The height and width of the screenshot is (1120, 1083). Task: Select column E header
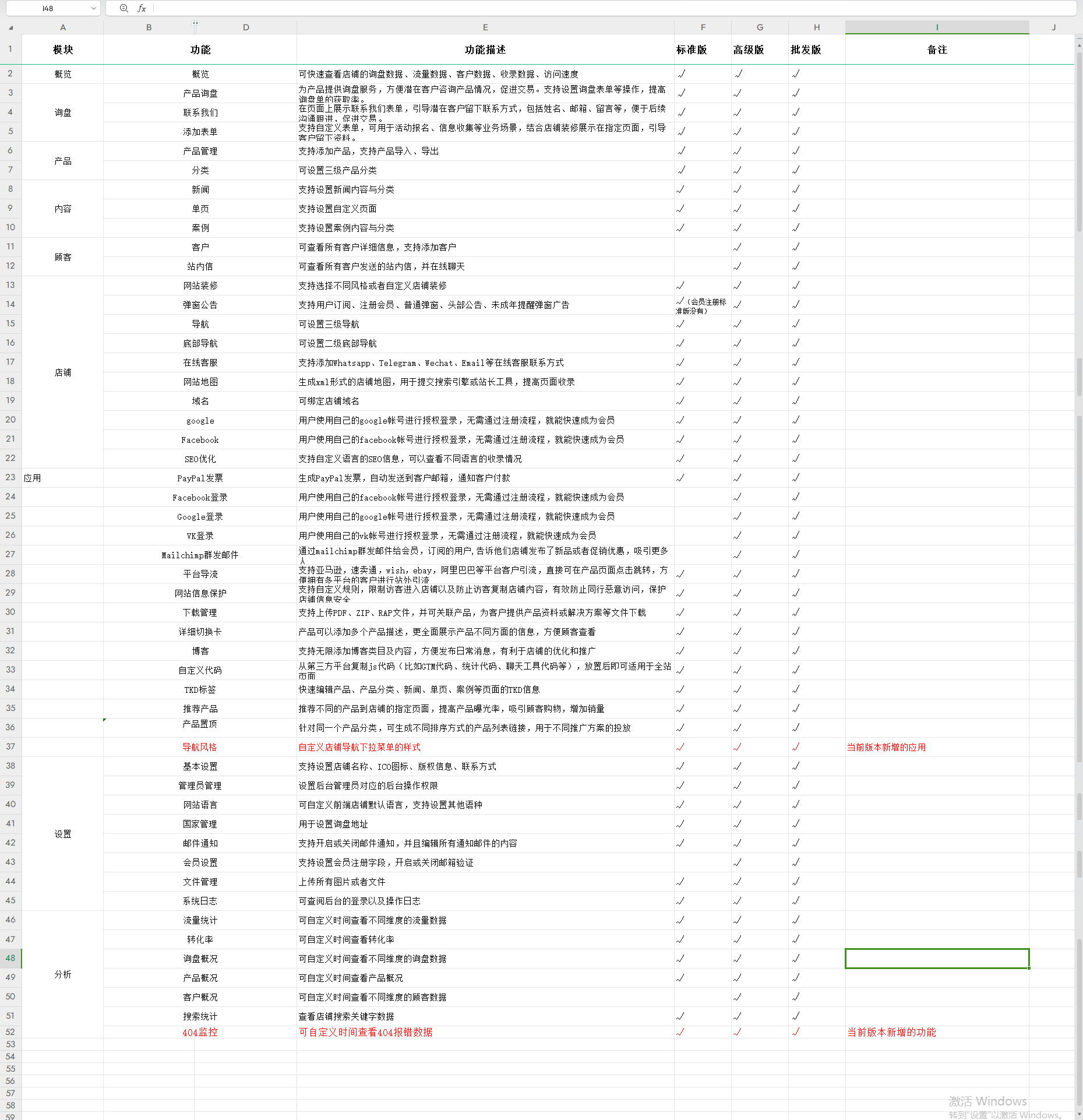[485, 27]
